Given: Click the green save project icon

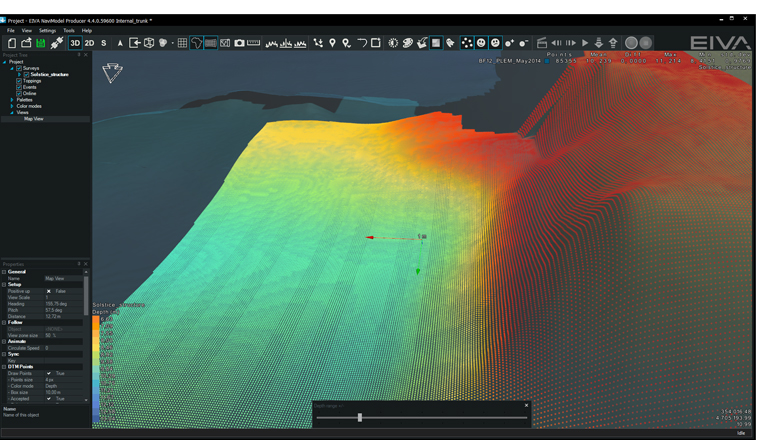Looking at the screenshot, I should 41,43.
